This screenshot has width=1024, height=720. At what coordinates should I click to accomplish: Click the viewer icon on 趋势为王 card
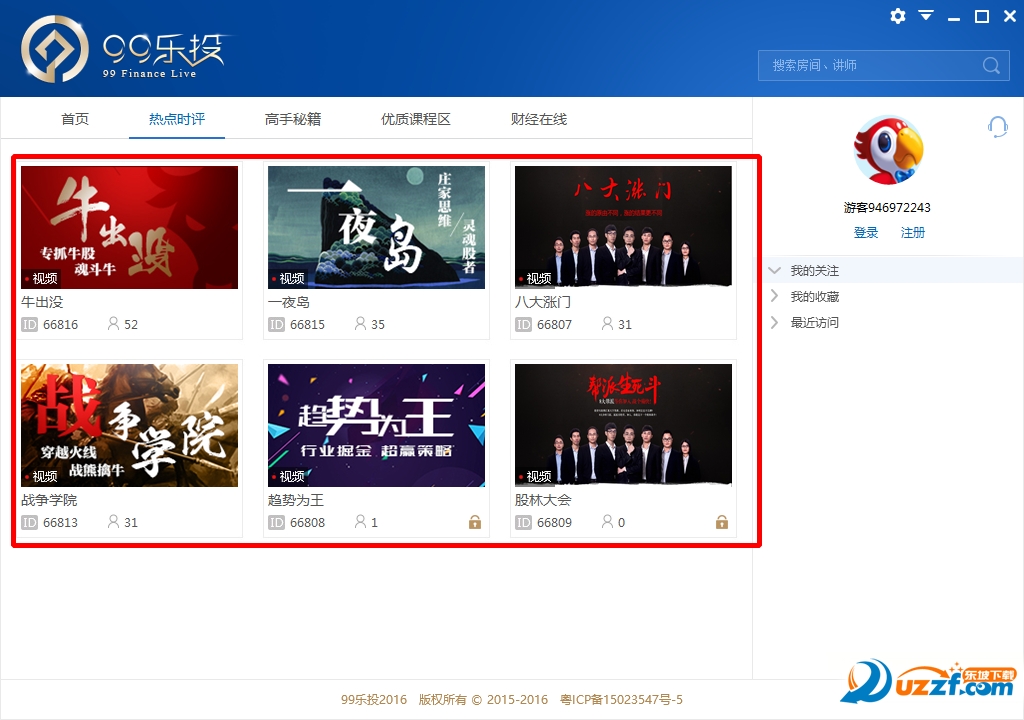coord(360,521)
